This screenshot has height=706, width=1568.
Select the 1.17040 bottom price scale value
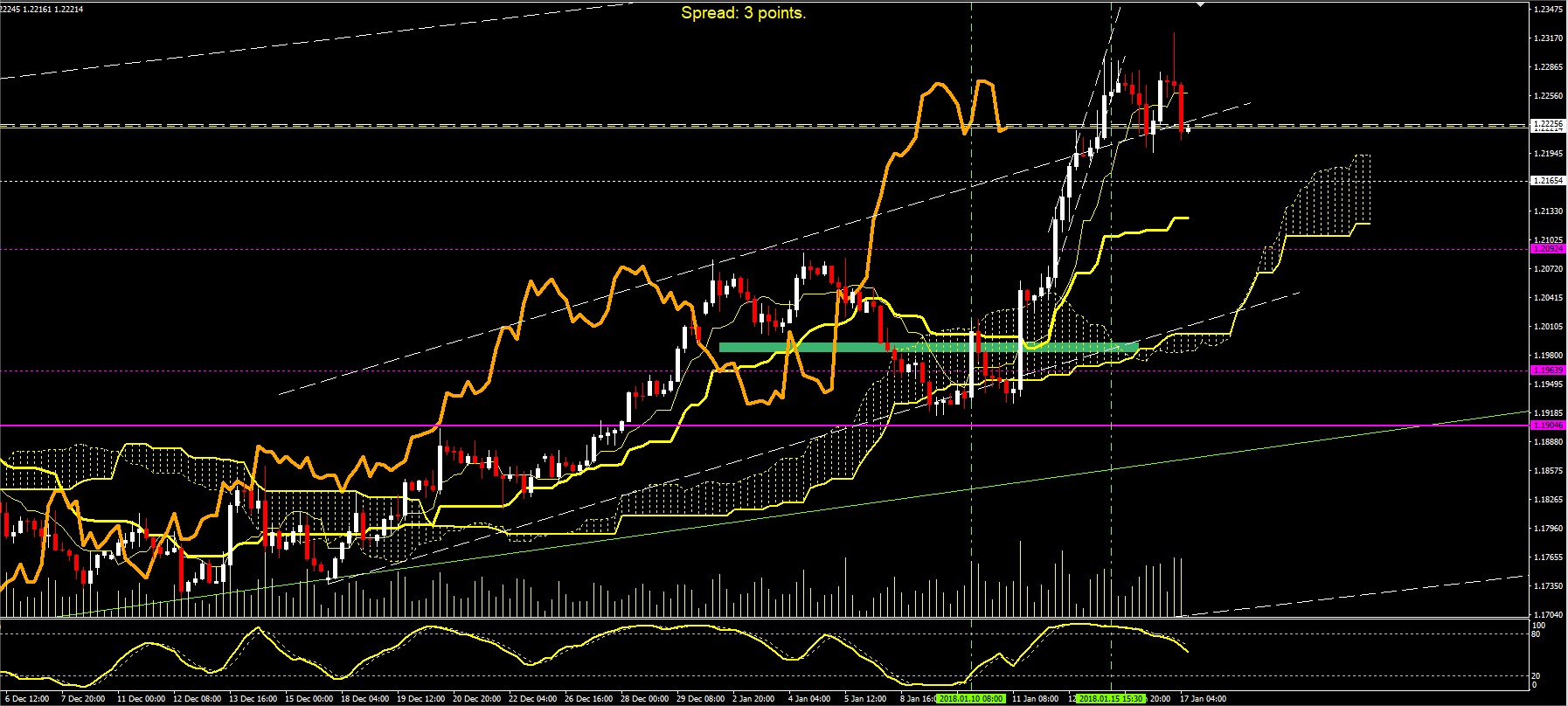click(x=1548, y=614)
